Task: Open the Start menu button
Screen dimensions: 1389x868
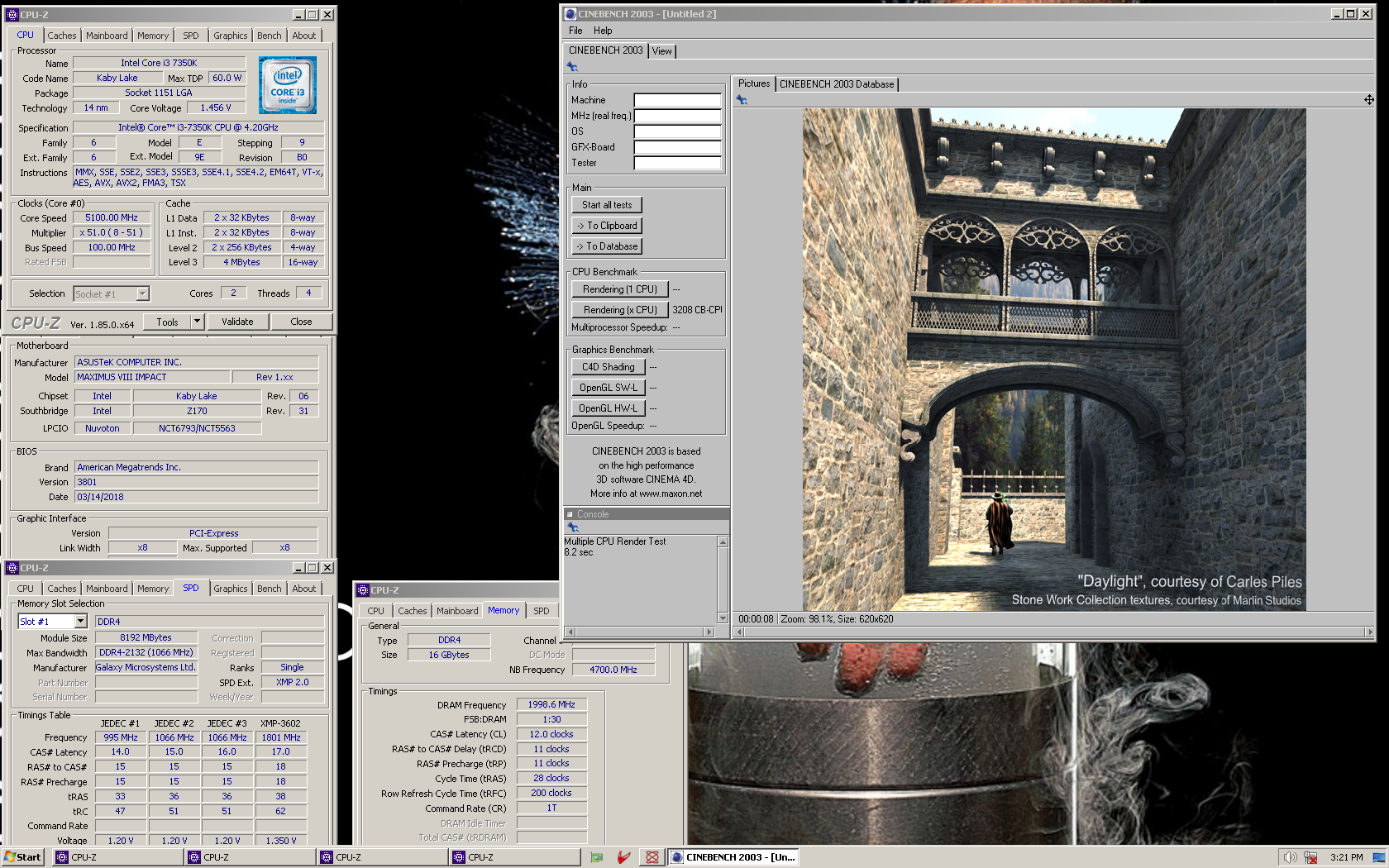Action: 22,857
